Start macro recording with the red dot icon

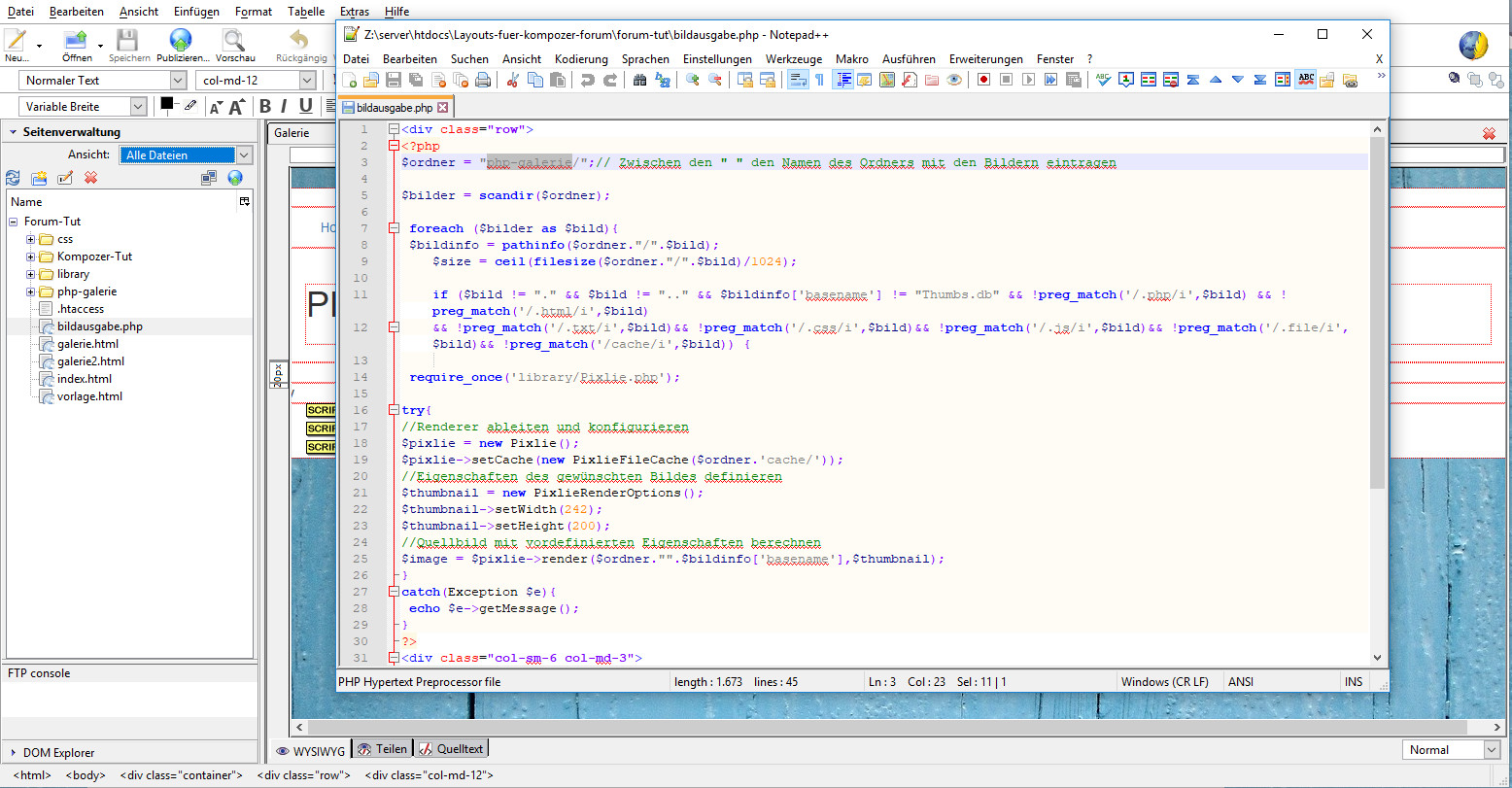[x=983, y=80]
